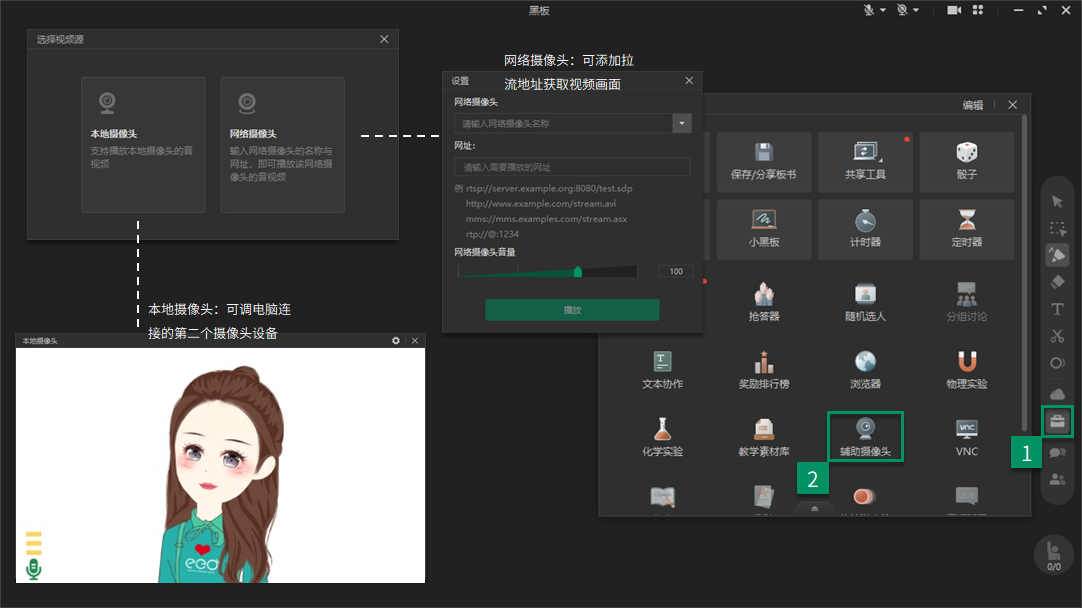Screen dimensions: 1082x608
Task: Close the toolbox panel
Action: click(1012, 105)
